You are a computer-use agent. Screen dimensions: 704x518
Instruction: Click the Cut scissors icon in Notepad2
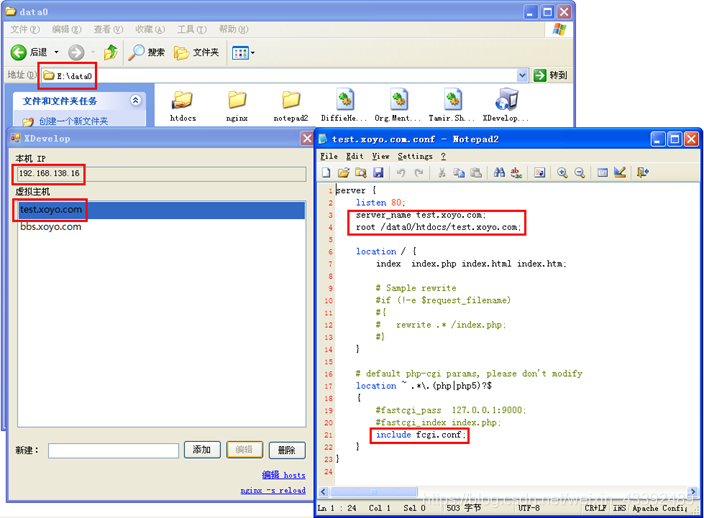(442, 173)
